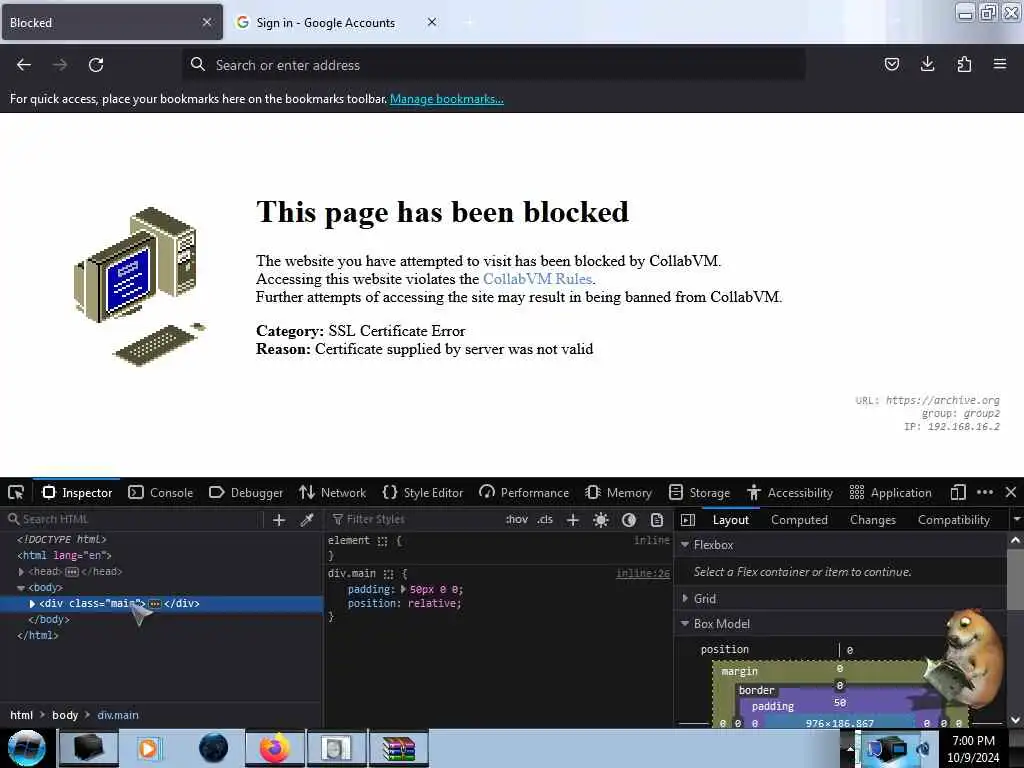Toggle responsive design mode icon

point(958,492)
